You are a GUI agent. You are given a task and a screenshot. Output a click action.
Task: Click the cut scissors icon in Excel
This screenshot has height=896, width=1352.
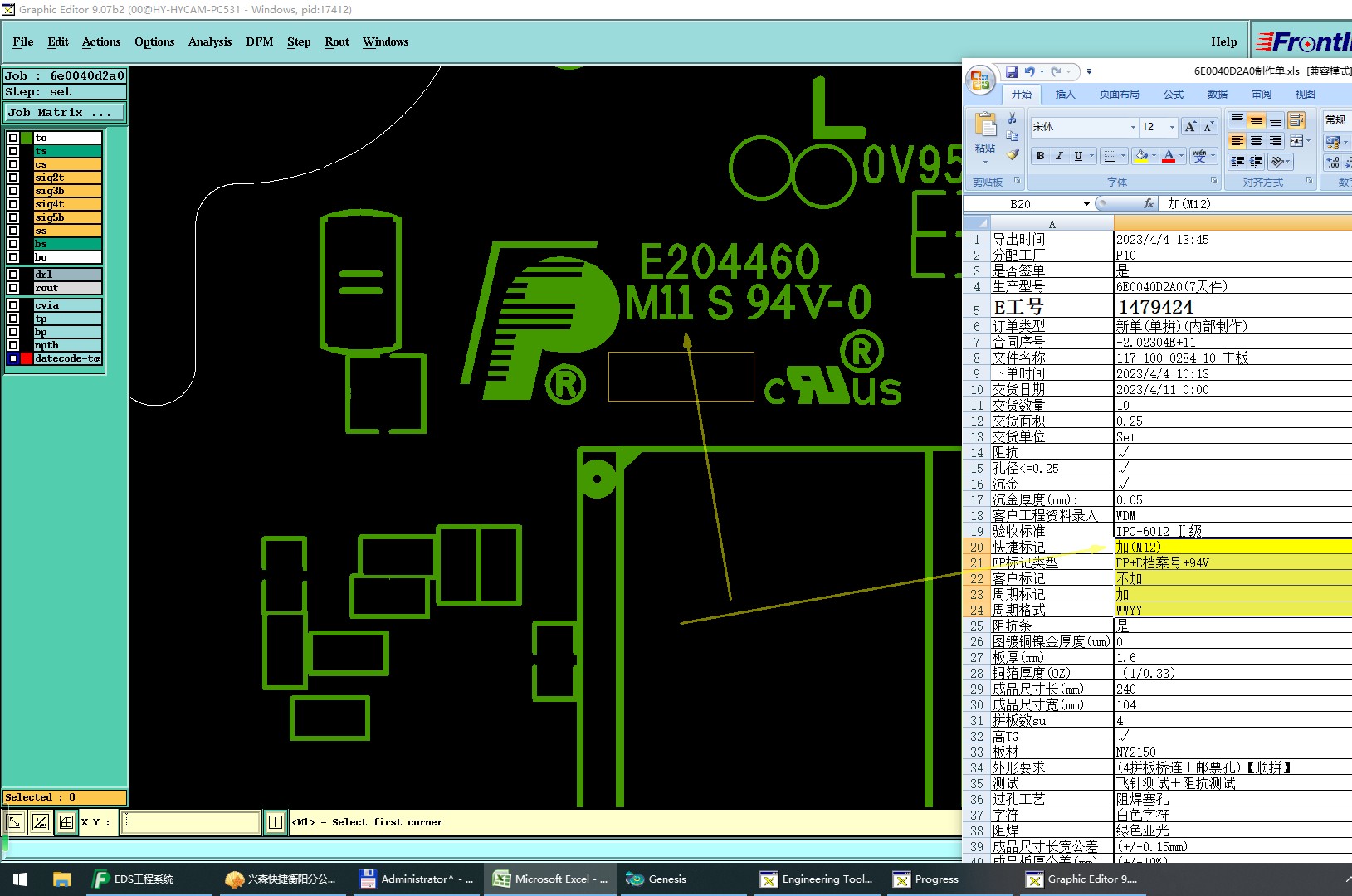click(1013, 118)
